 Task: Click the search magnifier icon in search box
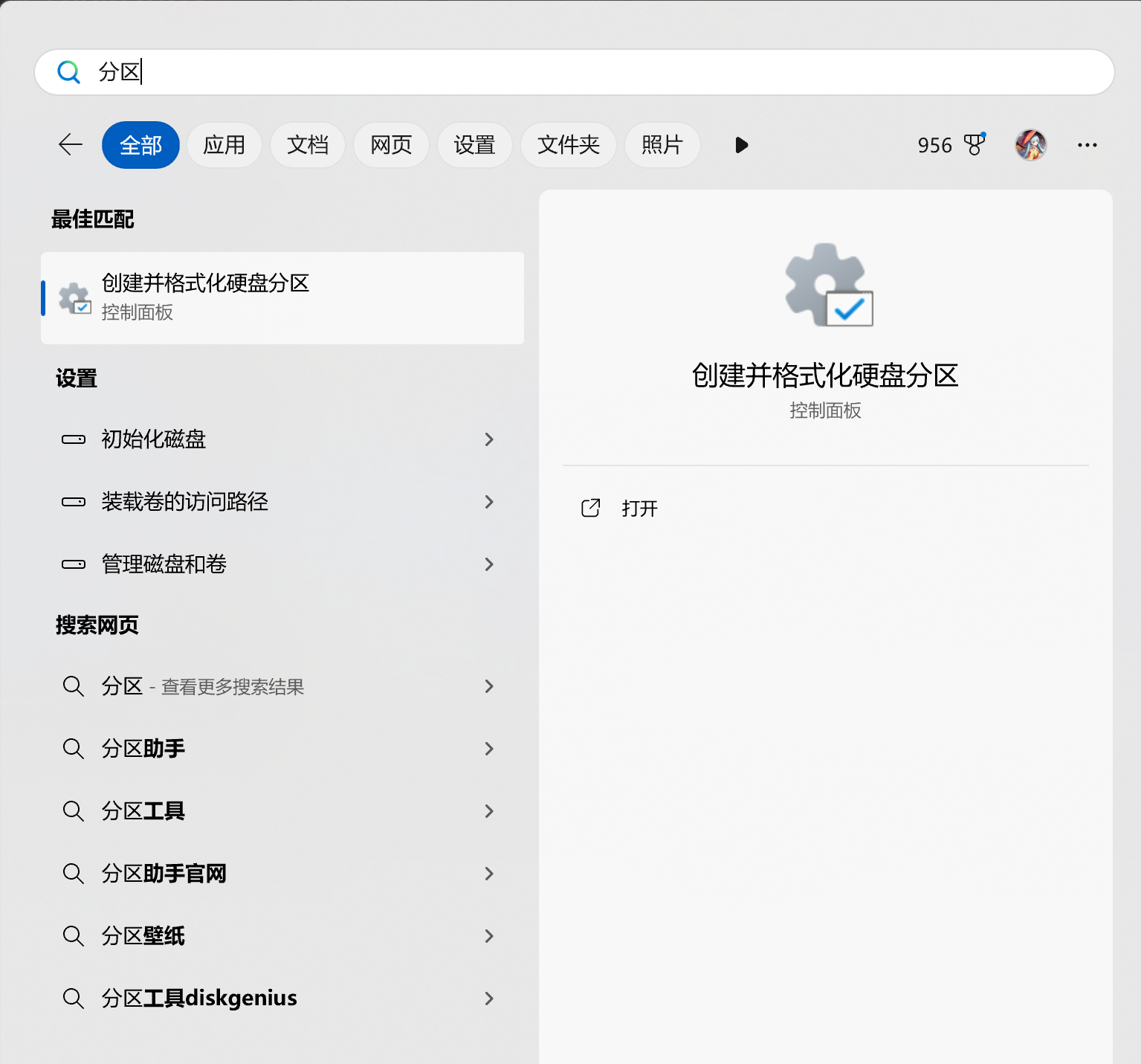click(x=68, y=72)
